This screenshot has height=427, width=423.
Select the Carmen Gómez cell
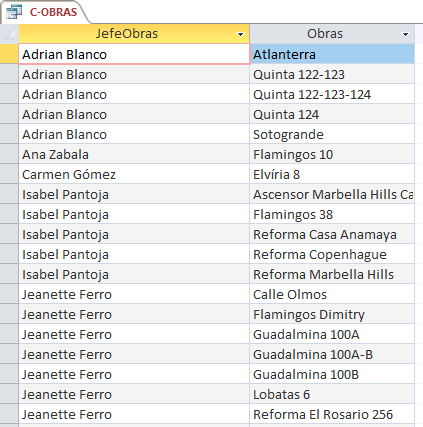pos(134,174)
